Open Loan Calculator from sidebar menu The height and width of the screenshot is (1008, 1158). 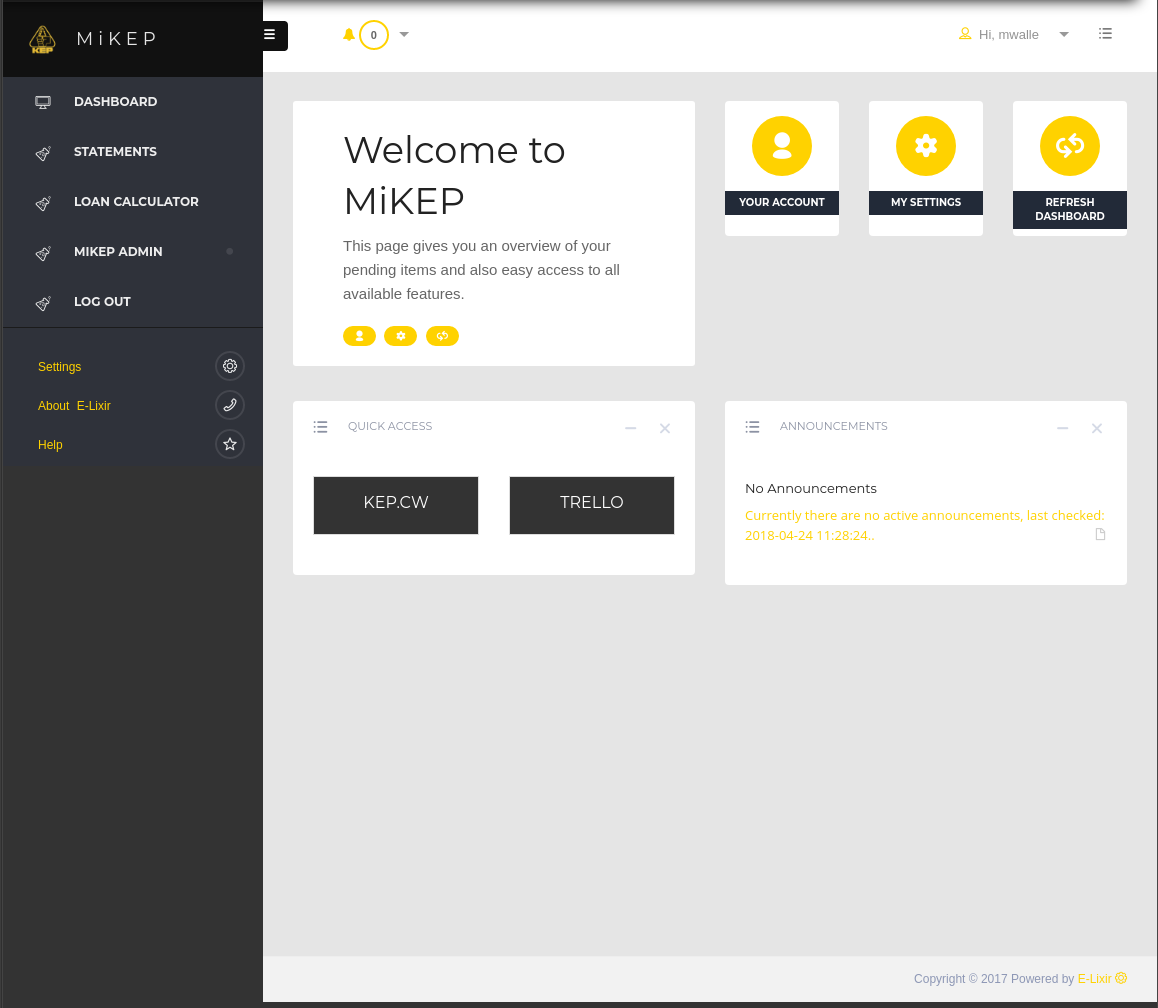click(136, 202)
